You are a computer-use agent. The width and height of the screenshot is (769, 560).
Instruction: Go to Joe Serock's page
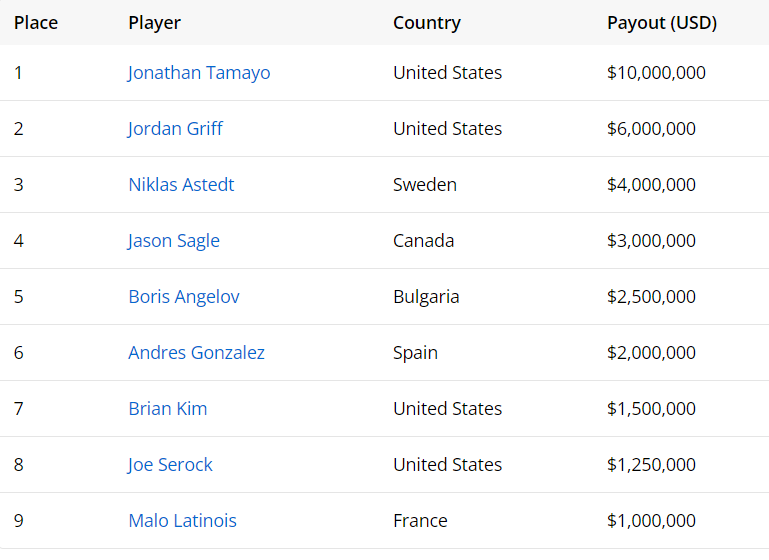[x=170, y=465]
